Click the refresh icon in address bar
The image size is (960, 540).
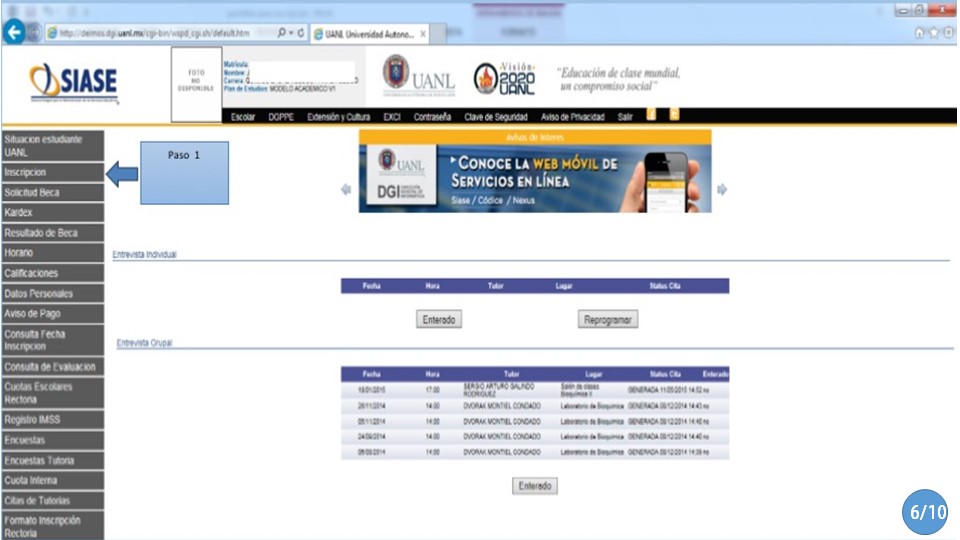click(x=301, y=33)
